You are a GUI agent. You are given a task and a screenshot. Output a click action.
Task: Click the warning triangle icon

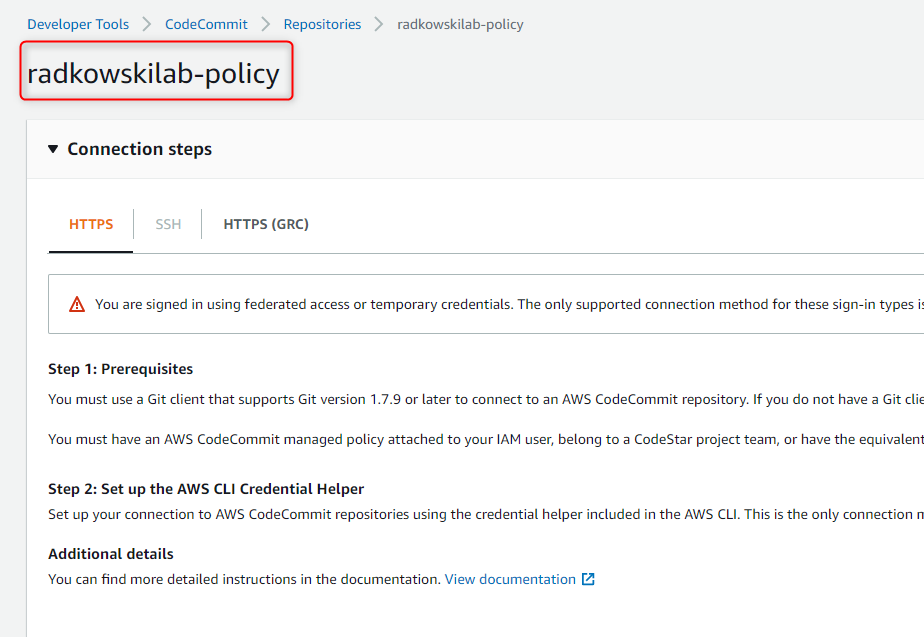[x=77, y=304]
